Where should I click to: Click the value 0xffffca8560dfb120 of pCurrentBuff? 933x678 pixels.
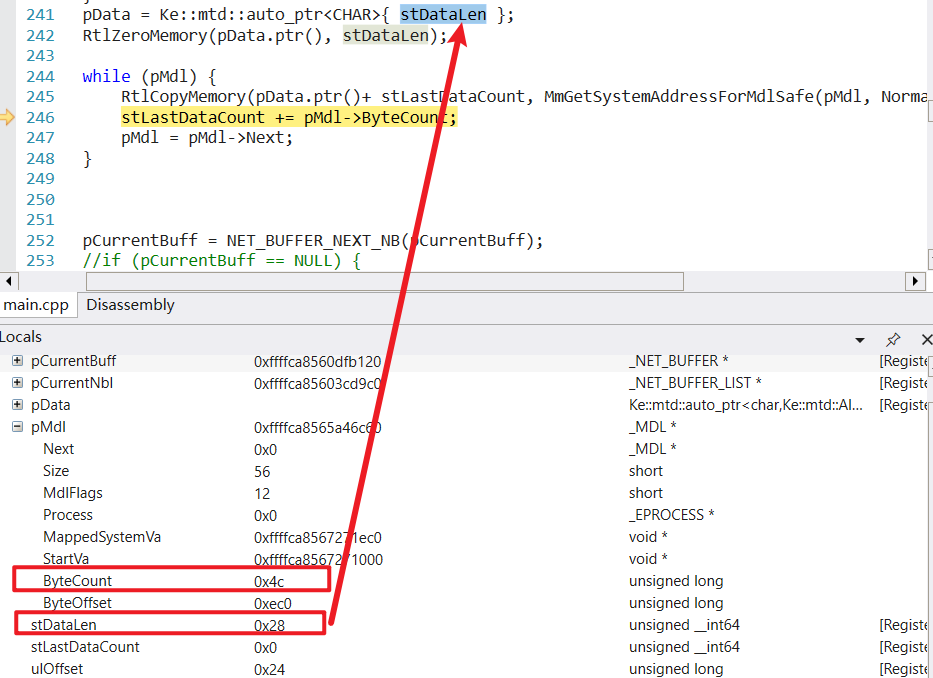click(317, 361)
